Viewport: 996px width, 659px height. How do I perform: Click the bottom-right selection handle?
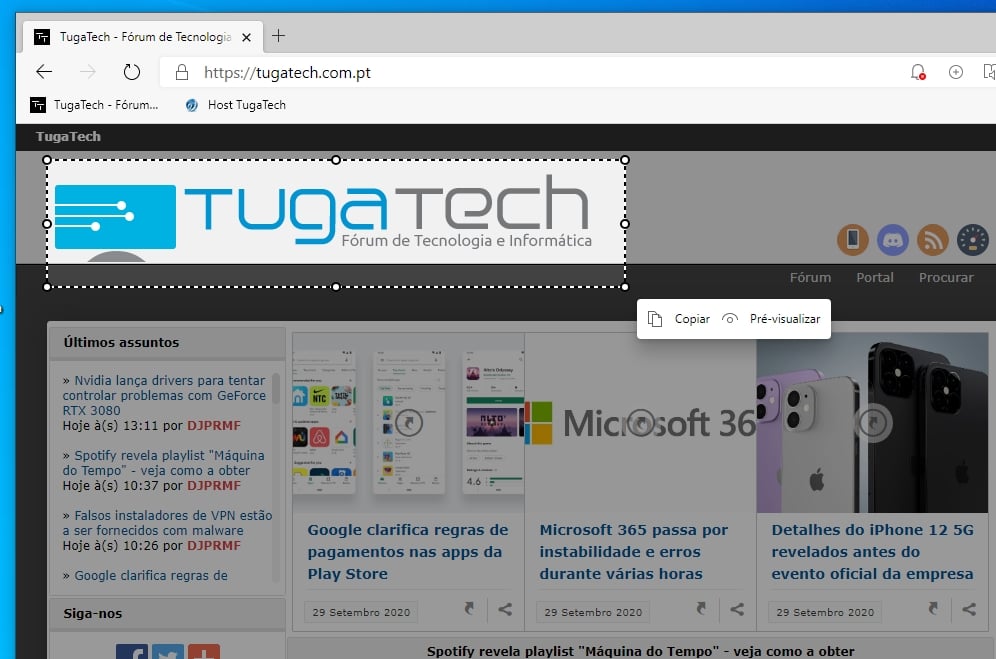[625, 287]
